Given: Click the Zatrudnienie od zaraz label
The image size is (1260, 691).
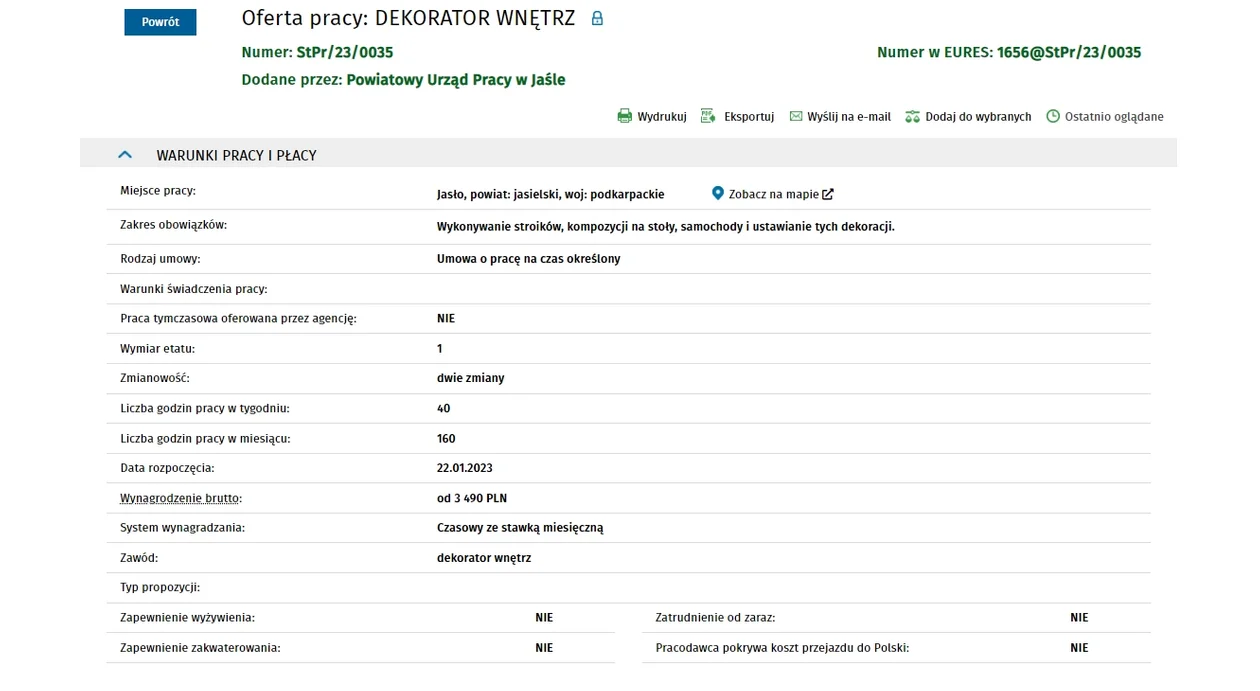Looking at the screenshot, I should (716, 618).
